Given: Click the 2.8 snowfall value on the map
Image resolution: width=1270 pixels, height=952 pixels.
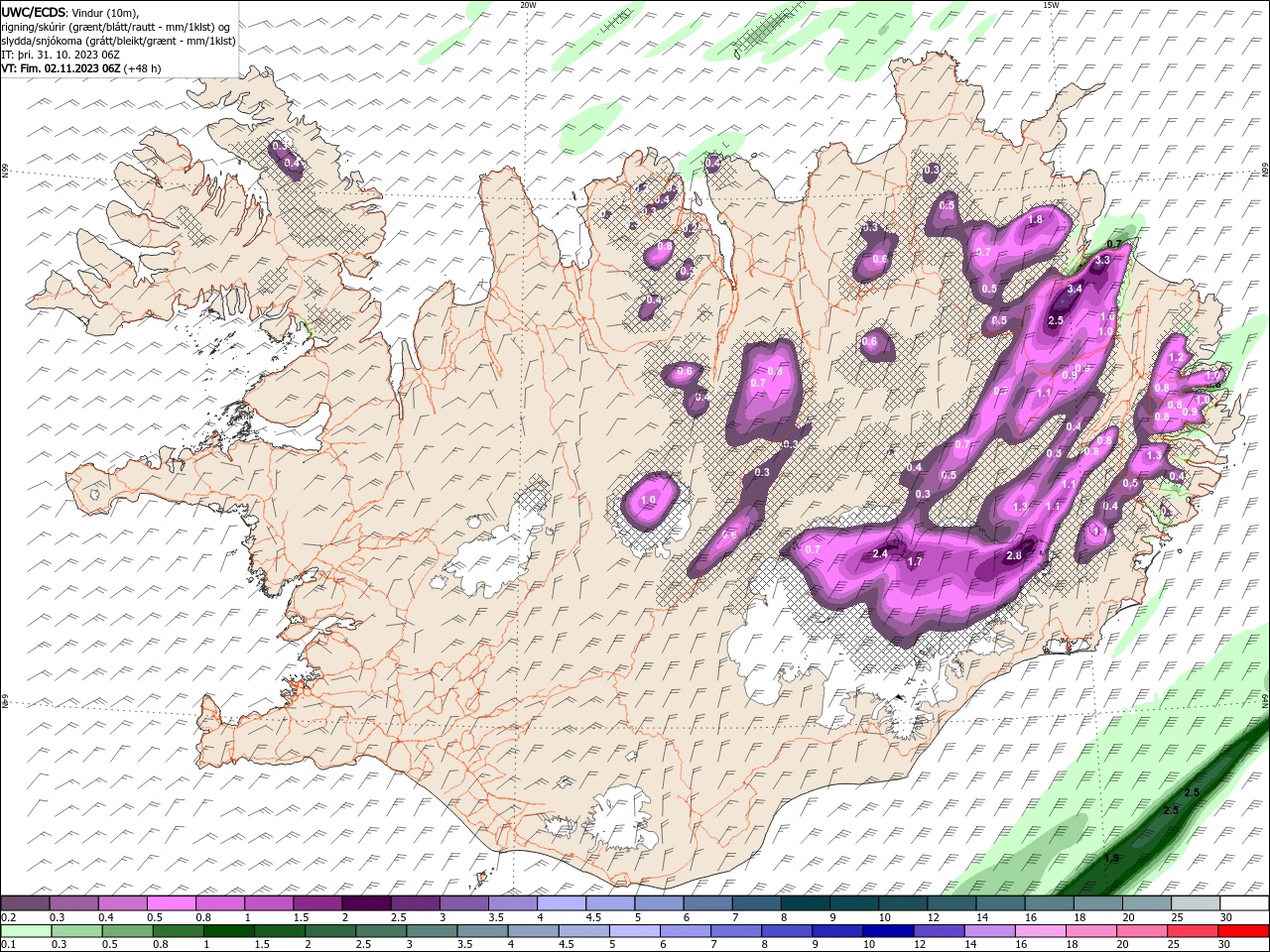Looking at the screenshot, I should (1014, 556).
